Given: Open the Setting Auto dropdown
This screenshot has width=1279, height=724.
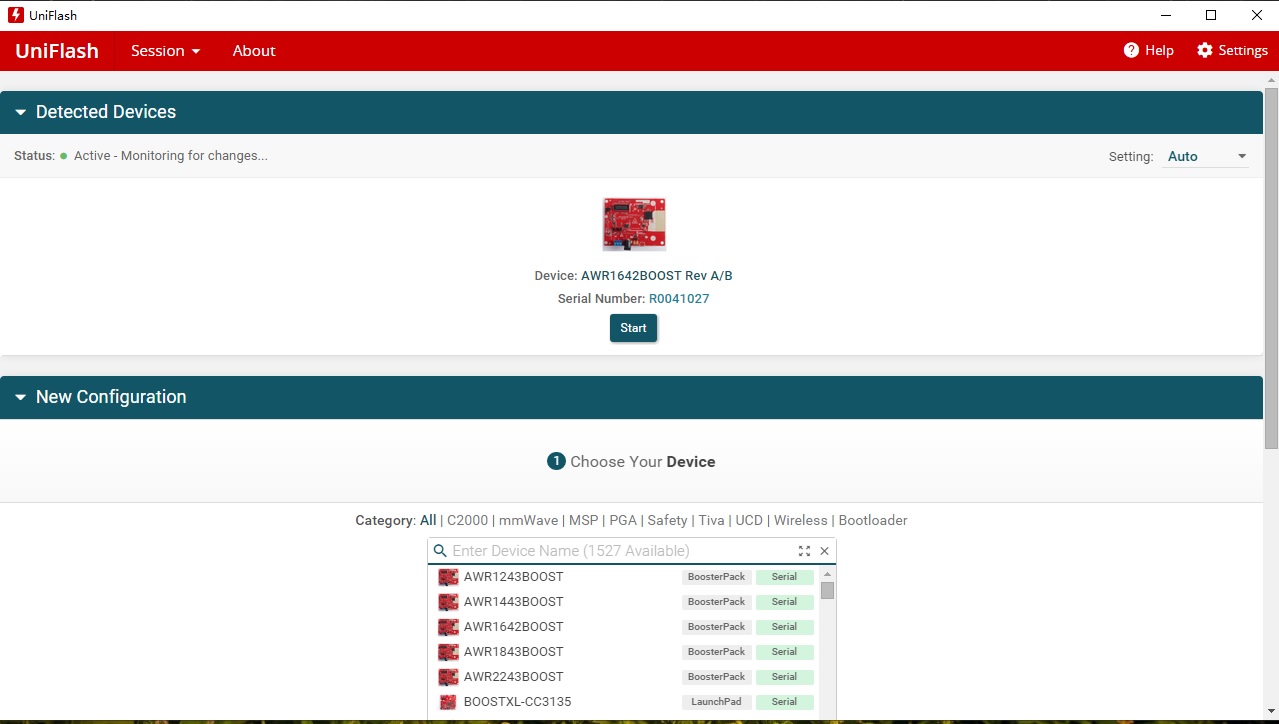Looking at the screenshot, I should pyautogui.click(x=1207, y=156).
